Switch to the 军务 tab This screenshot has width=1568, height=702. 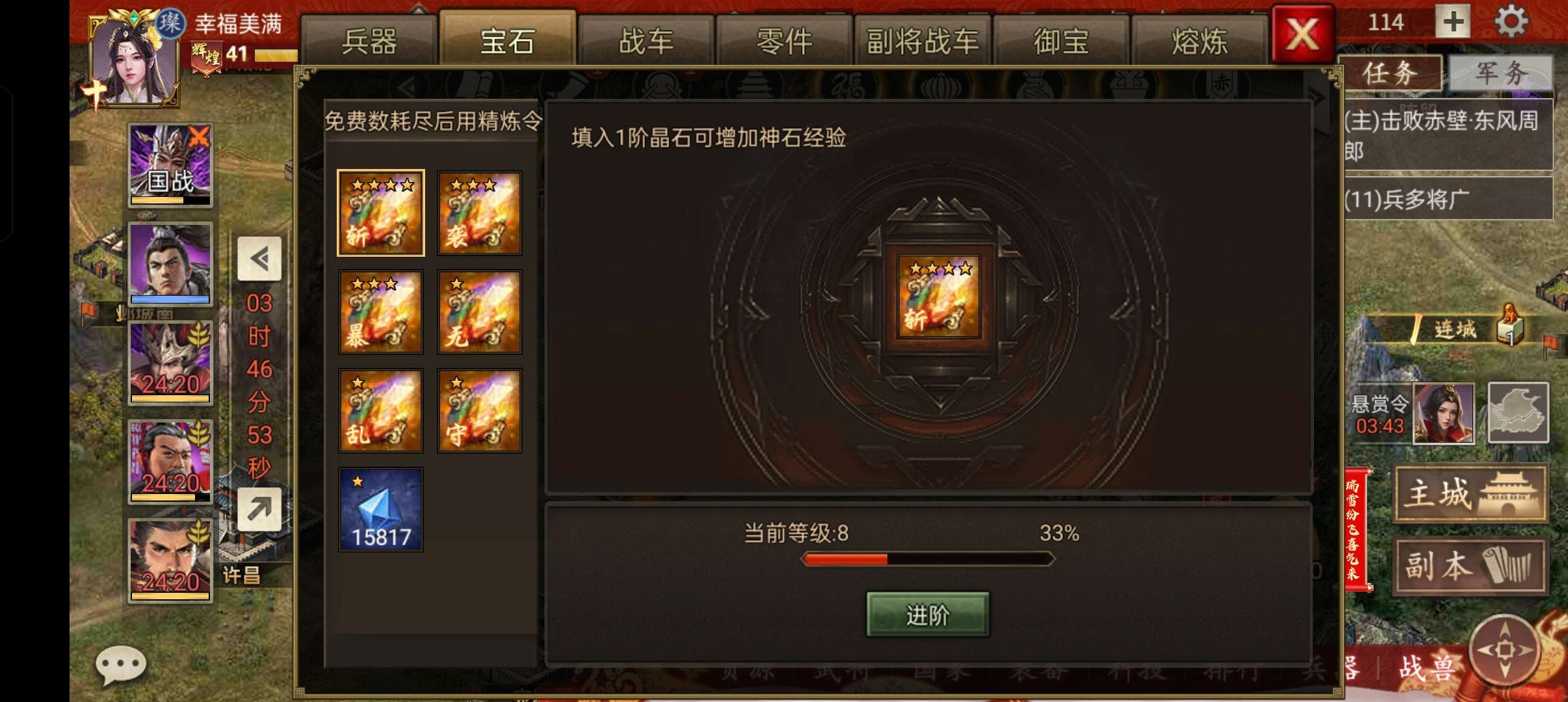pos(1500,73)
